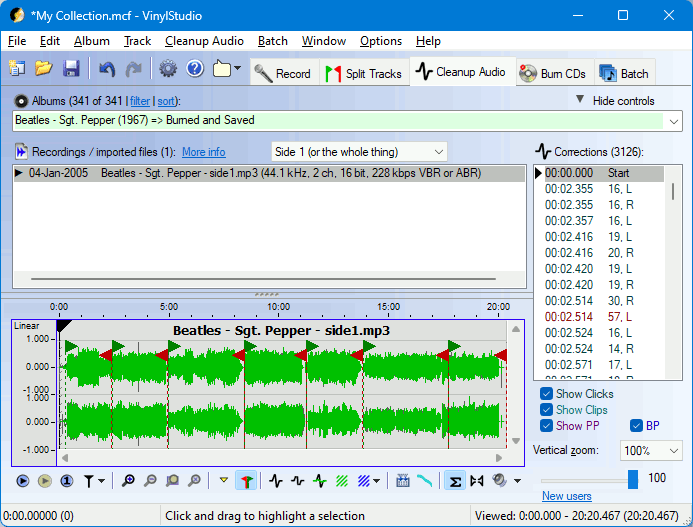
Task: Click the save floppy disk icon
Action: (71, 69)
